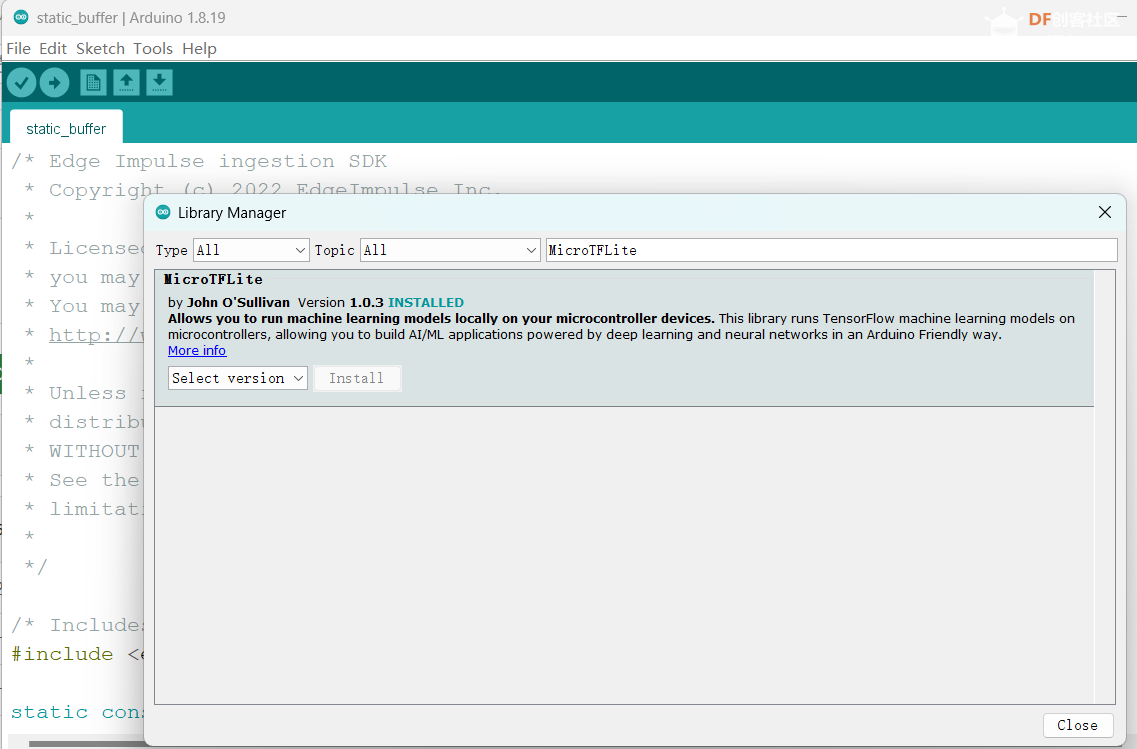
Task: Open the More info link
Action: 197,351
